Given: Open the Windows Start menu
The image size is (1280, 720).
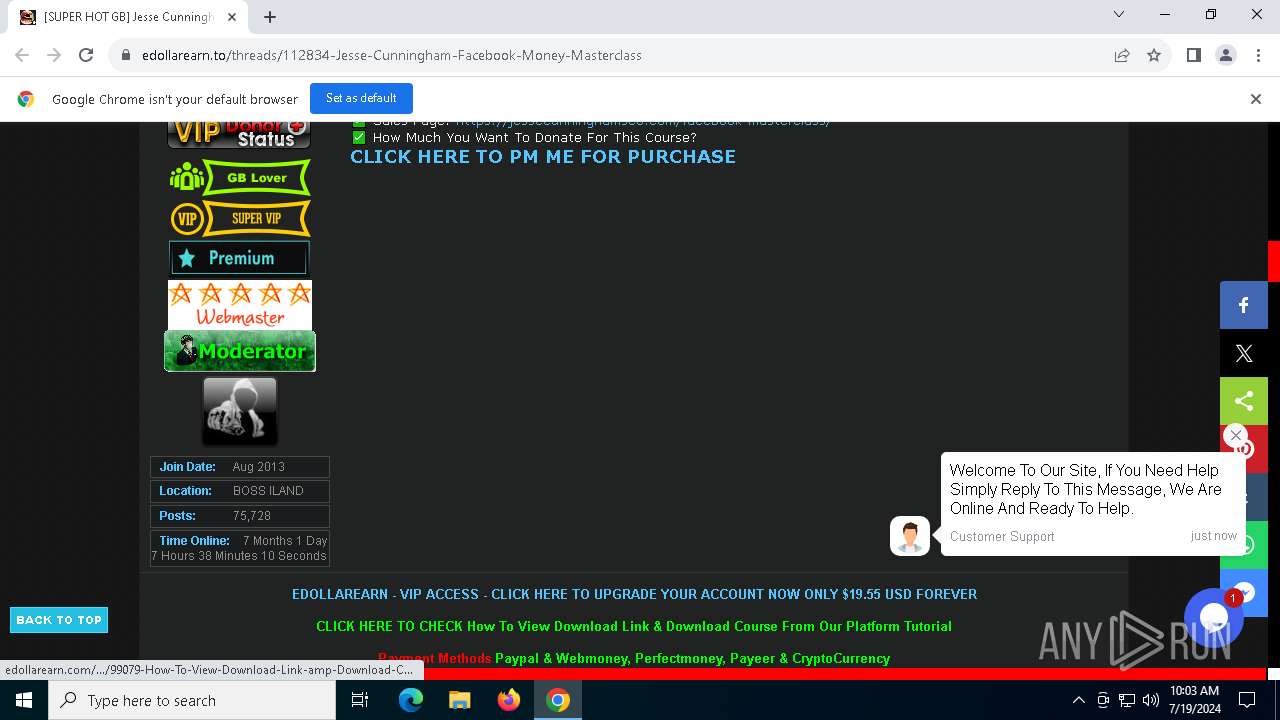Looking at the screenshot, I should (24, 700).
